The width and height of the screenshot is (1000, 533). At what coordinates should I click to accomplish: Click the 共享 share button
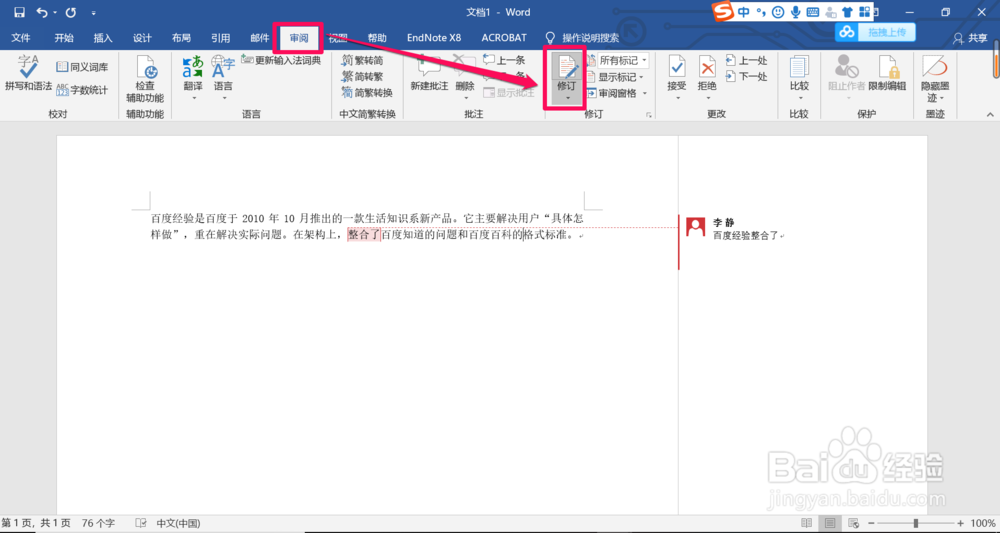pyautogui.click(x=970, y=38)
